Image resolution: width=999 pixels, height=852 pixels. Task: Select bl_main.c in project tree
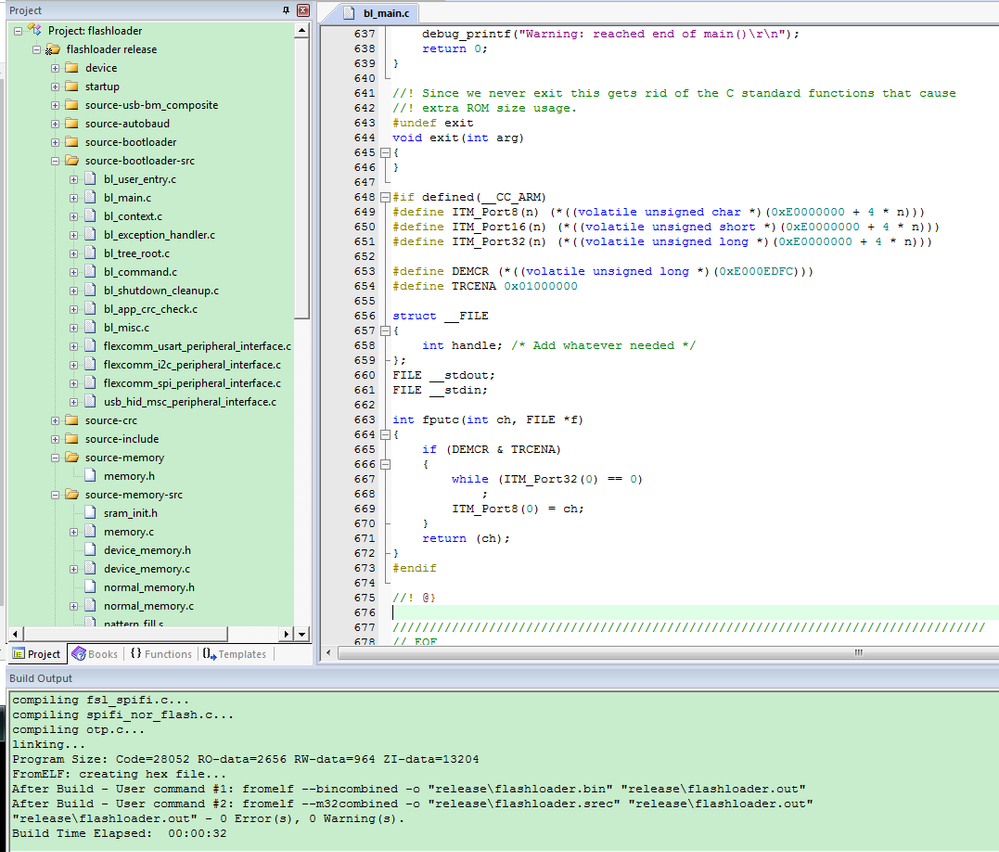click(x=127, y=198)
